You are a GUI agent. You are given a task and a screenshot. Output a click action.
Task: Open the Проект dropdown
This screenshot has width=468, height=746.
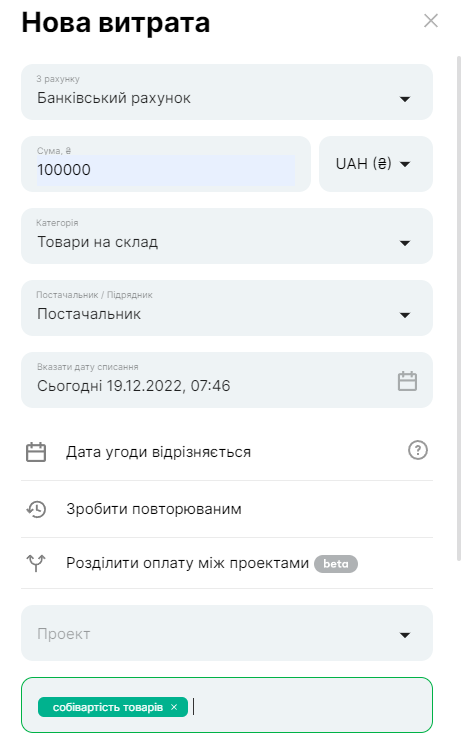227,633
